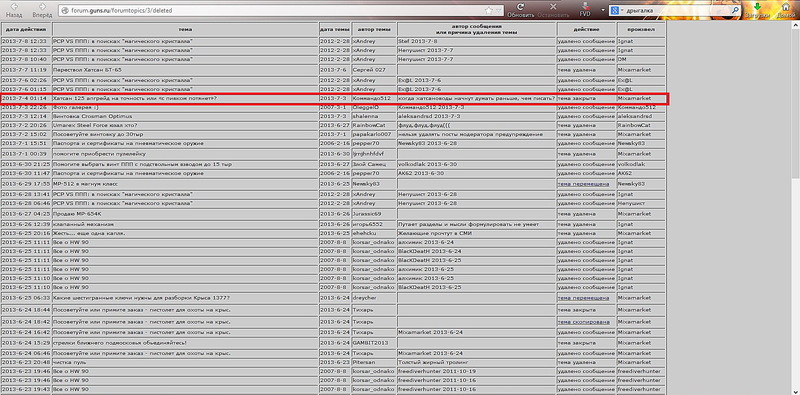Click date cell 2013-7-4 01:14
The height and width of the screenshot is (395, 800).
click(x=26, y=97)
